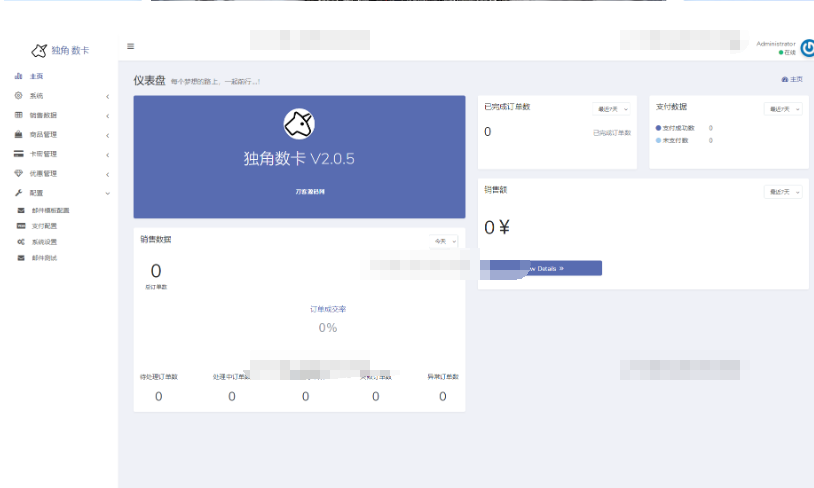
Task: Click the table icon beside 销售数据
Action: point(19,115)
